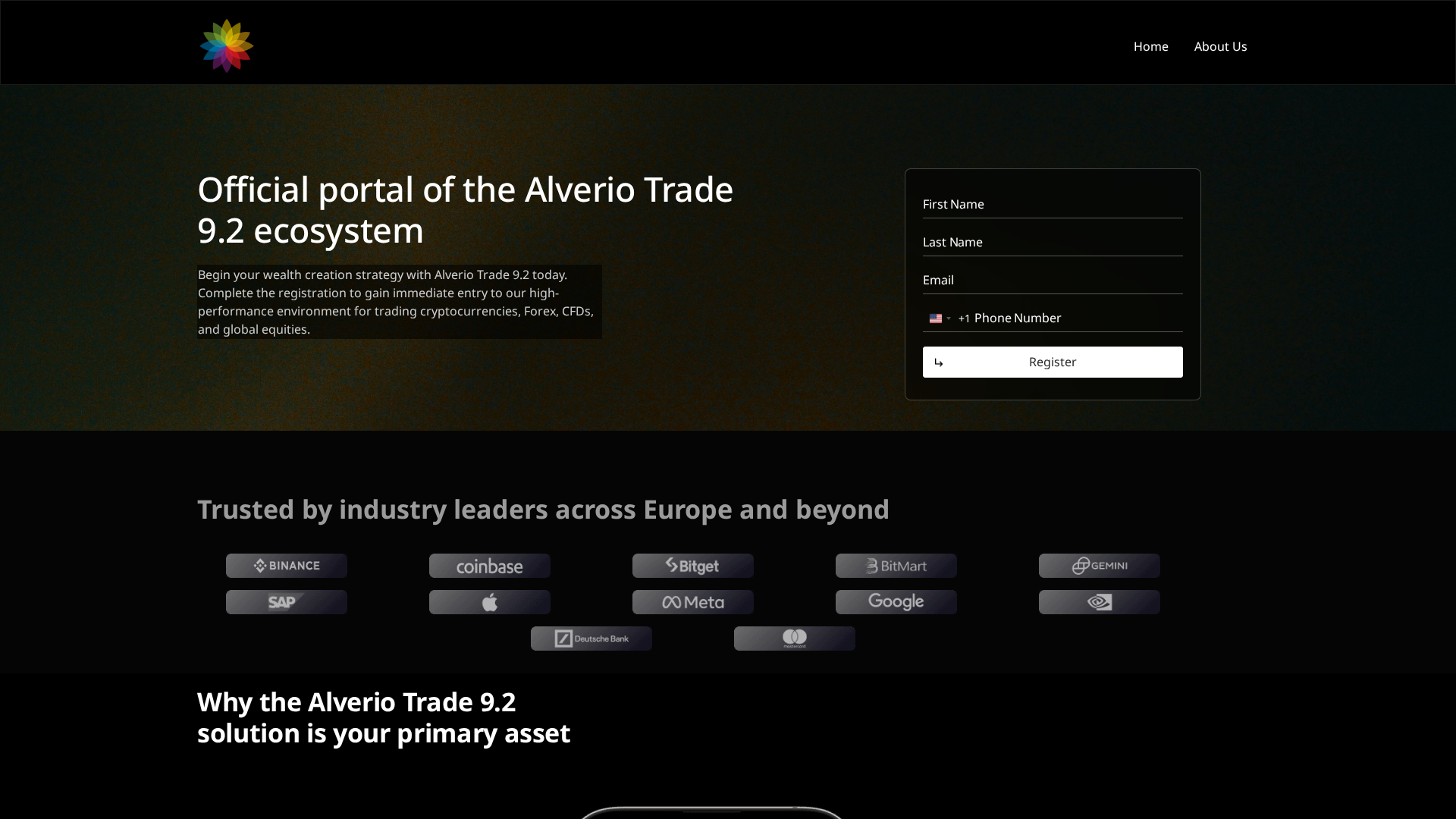
Task: Click the Meta logo
Action: click(692, 601)
